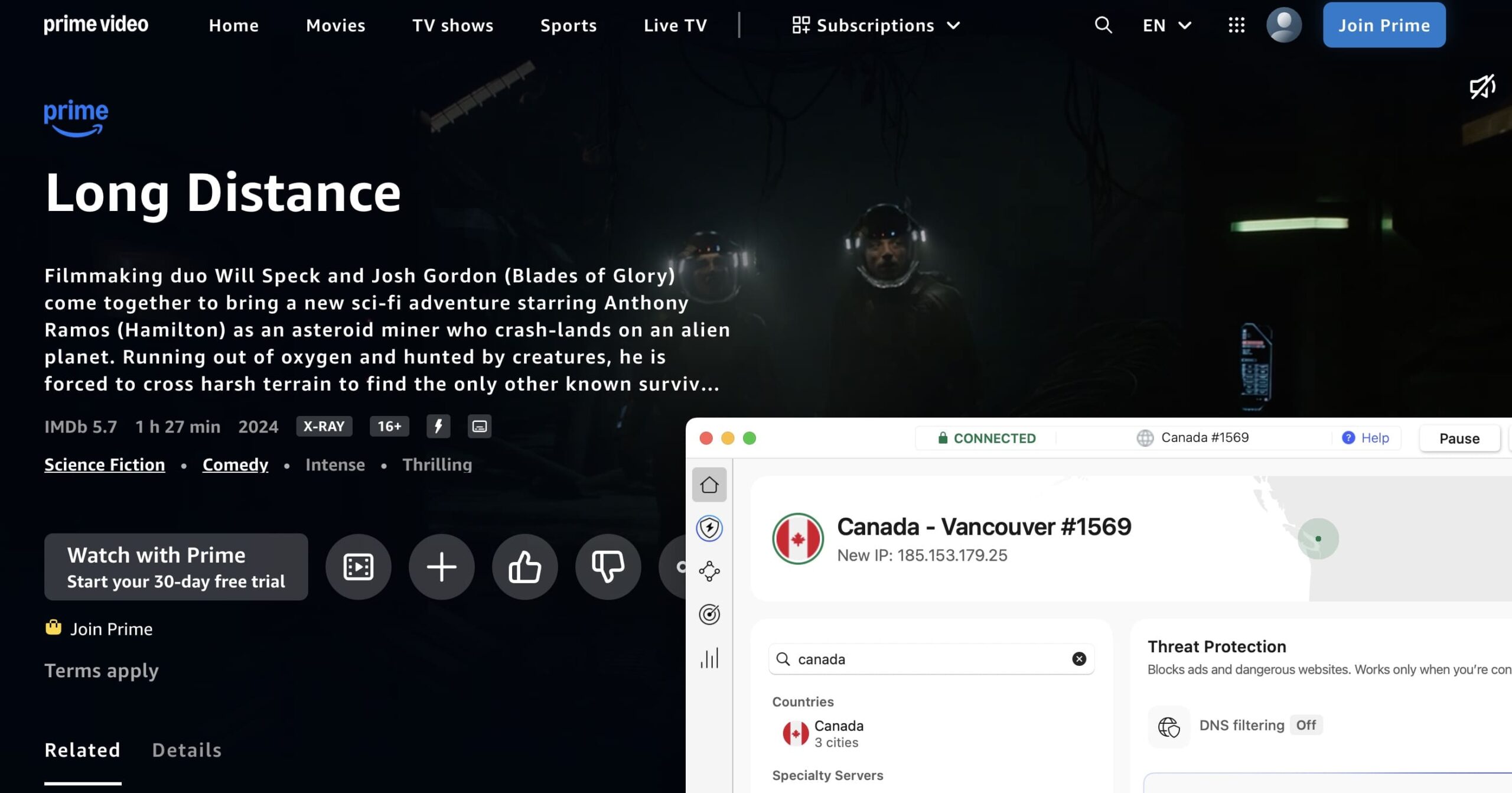The height and width of the screenshot is (793, 1512).
Task: Open the Amazon apps grid
Action: click(x=1236, y=25)
